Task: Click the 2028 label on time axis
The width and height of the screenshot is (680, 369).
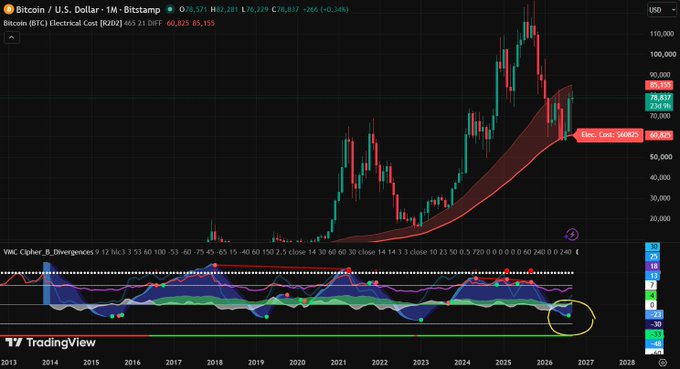Action: click(627, 362)
